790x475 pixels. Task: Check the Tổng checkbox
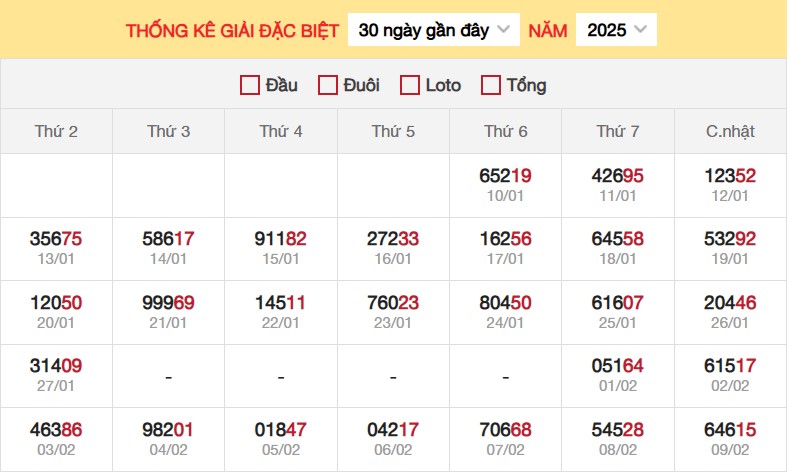[491, 85]
